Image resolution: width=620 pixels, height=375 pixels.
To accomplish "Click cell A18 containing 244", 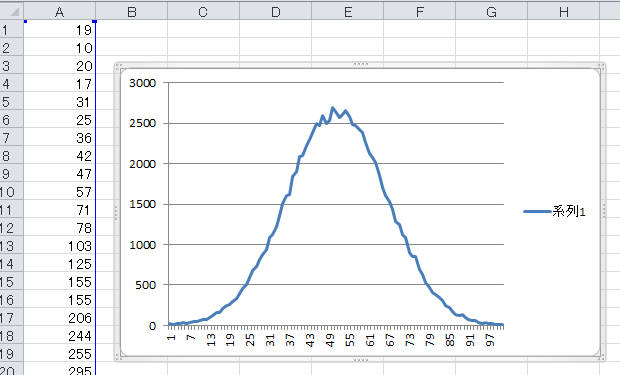I will 59,335.
